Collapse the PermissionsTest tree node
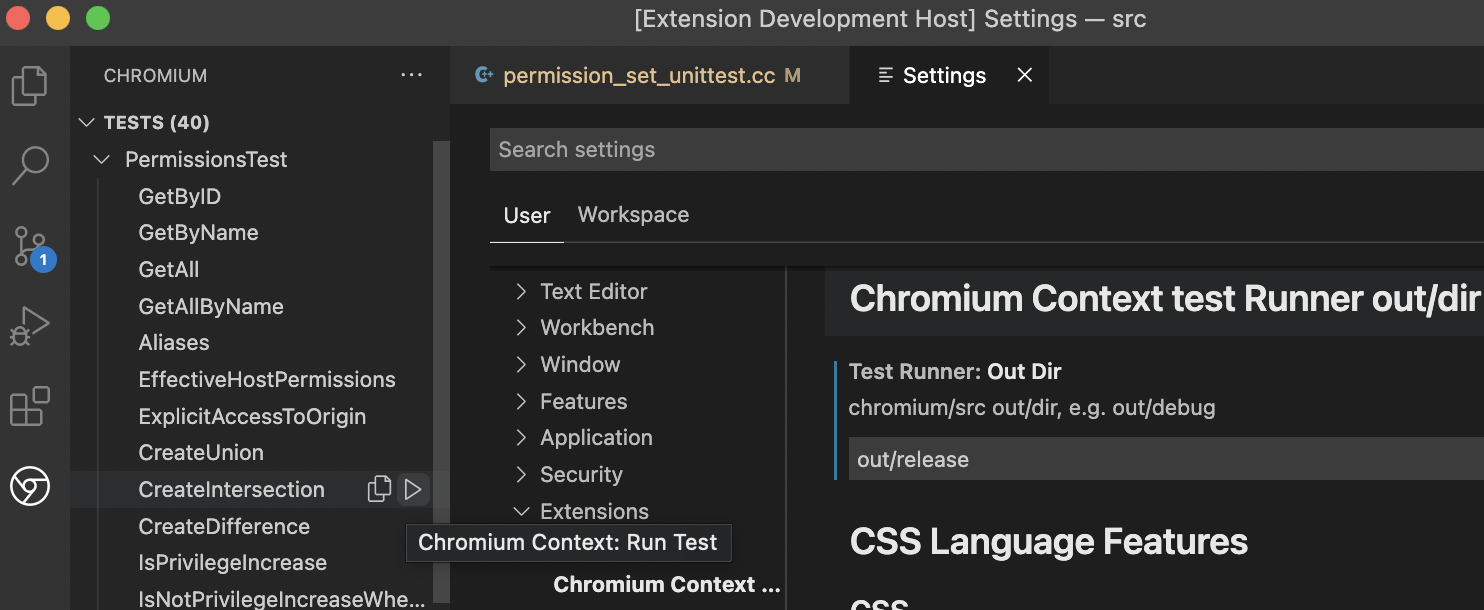Screen dimensions: 1484x610 (102, 160)
